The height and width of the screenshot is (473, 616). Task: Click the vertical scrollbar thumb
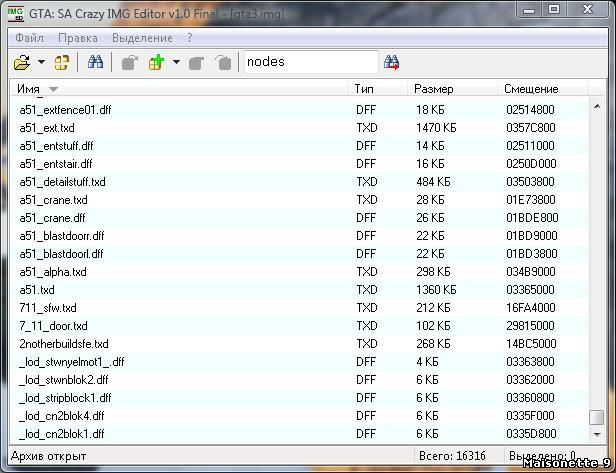coord(597,417)
